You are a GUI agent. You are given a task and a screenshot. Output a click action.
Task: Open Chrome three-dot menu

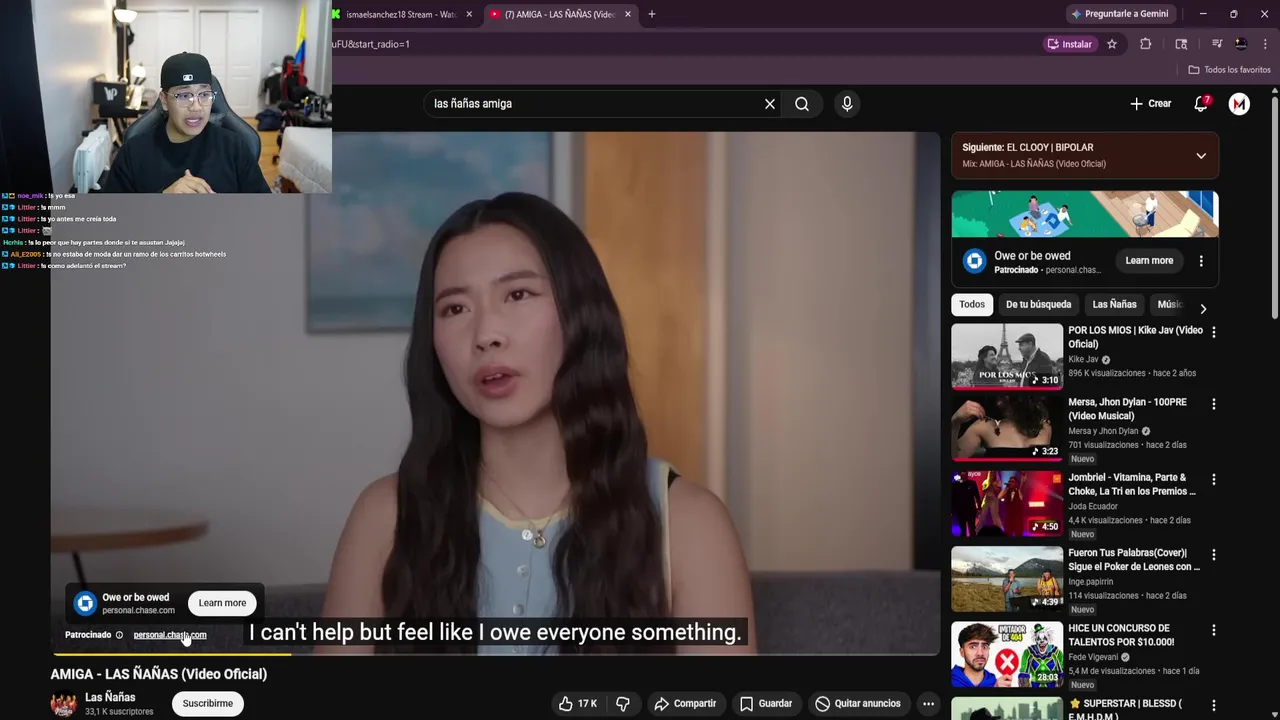1266,44
